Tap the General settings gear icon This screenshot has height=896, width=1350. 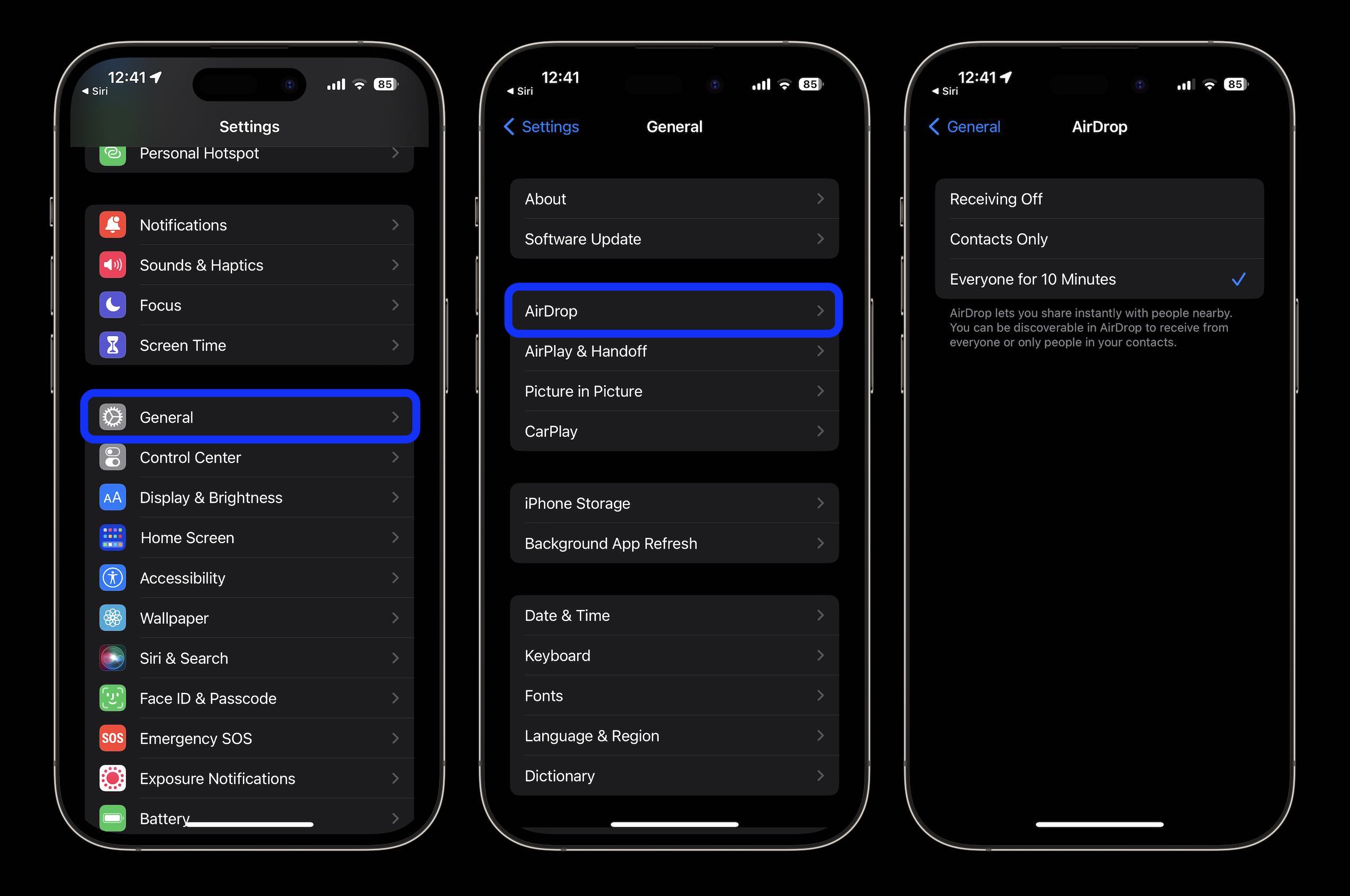[112, 417]
